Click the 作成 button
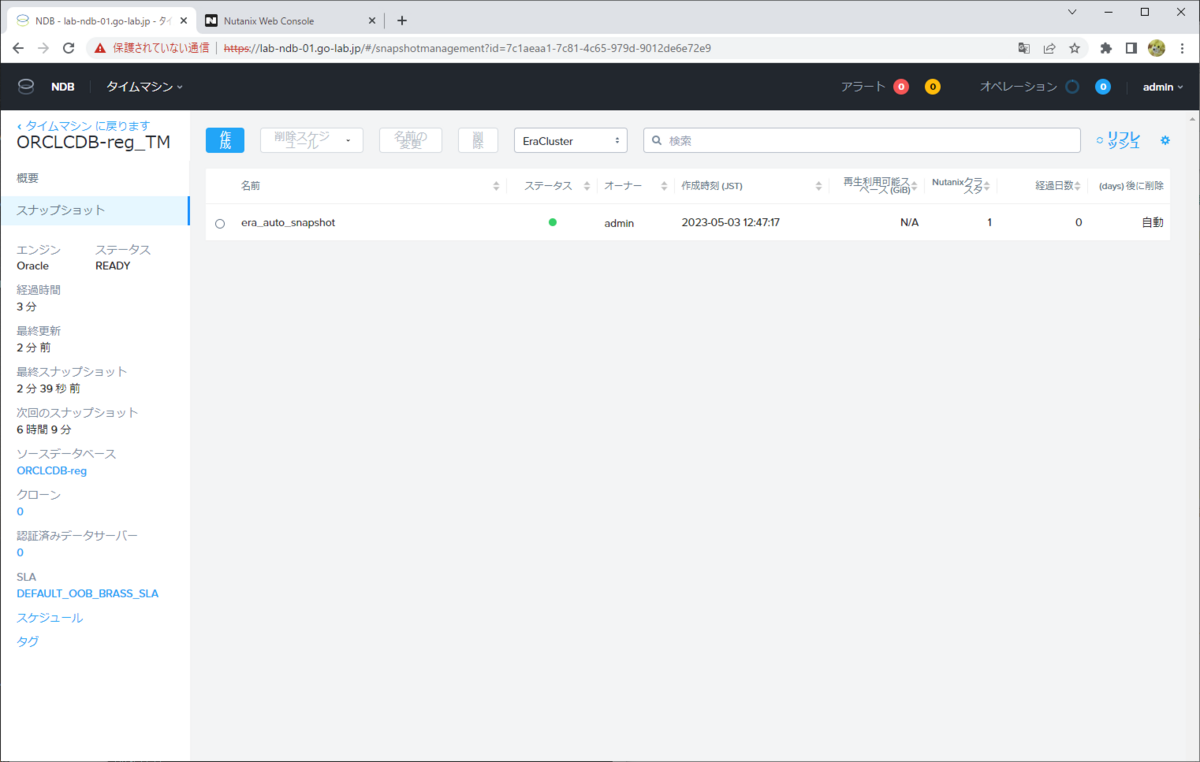 pyautogui.click(x=225, y=140)
